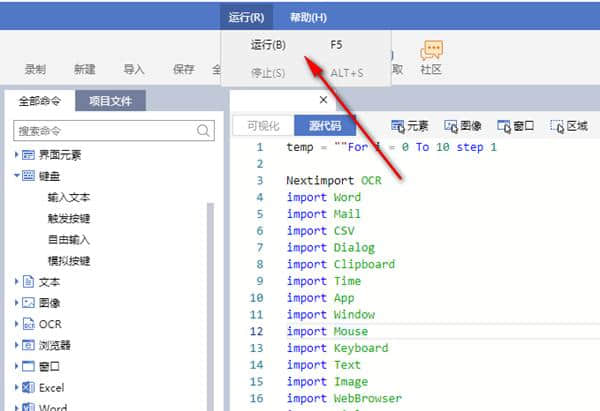The width and height of the screenshot is (600, 411).
Task: Expand the 文本 tree node
Action: (16, 282)
